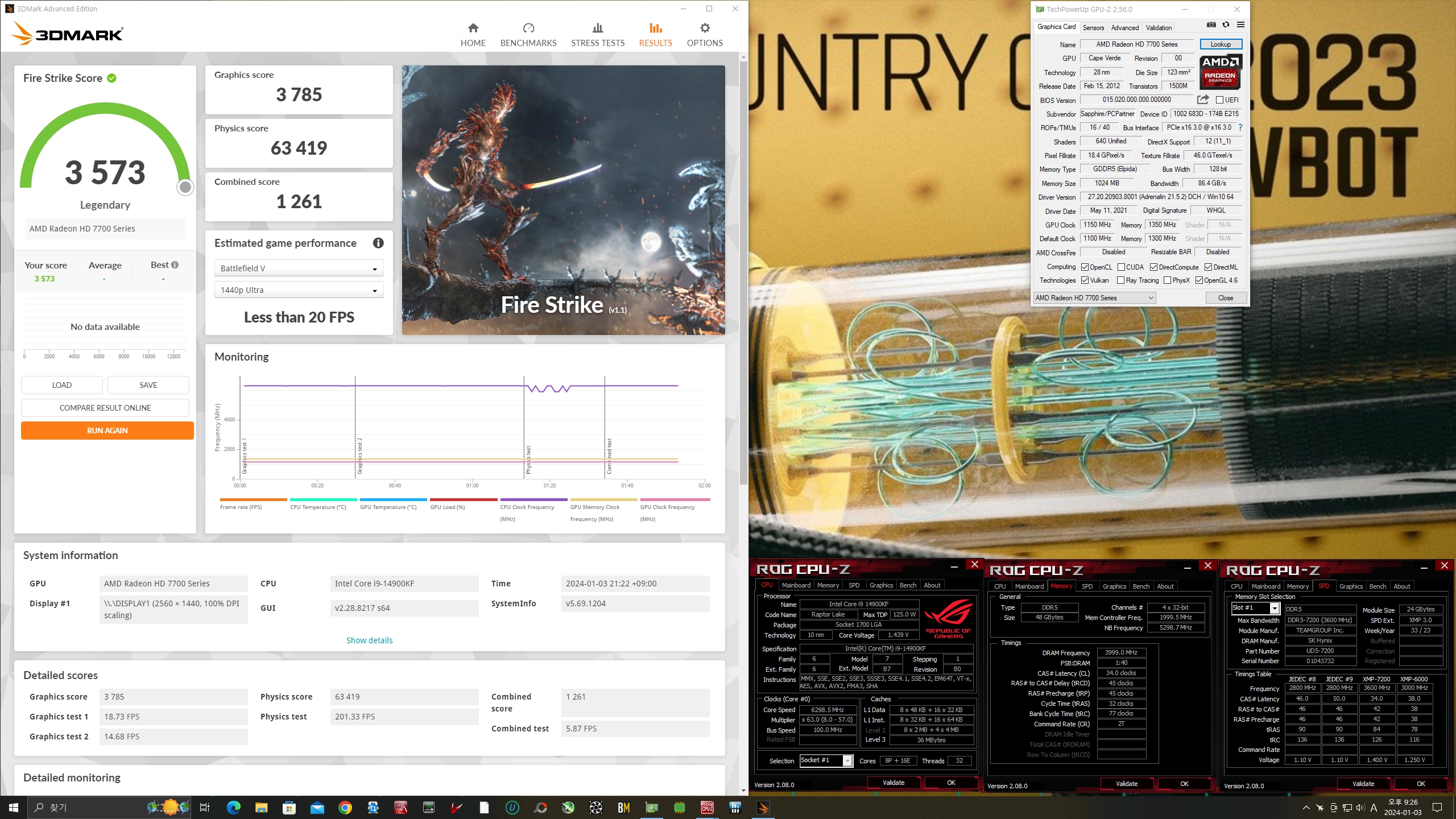Image resolution: width=1456 pixels, height=819 pixels.
Task: Open Task View from the taskbar
Action: pyautogui.click(x=205, y=807)
